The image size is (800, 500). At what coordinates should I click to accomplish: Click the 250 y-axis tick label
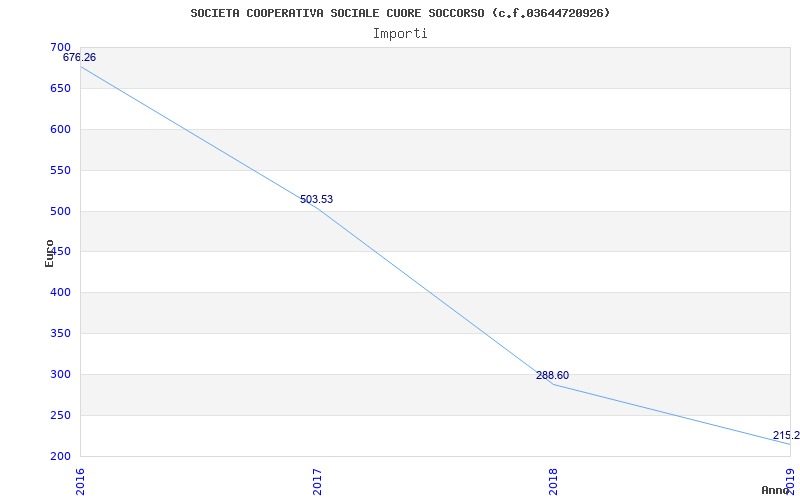(x=60, y=415)
